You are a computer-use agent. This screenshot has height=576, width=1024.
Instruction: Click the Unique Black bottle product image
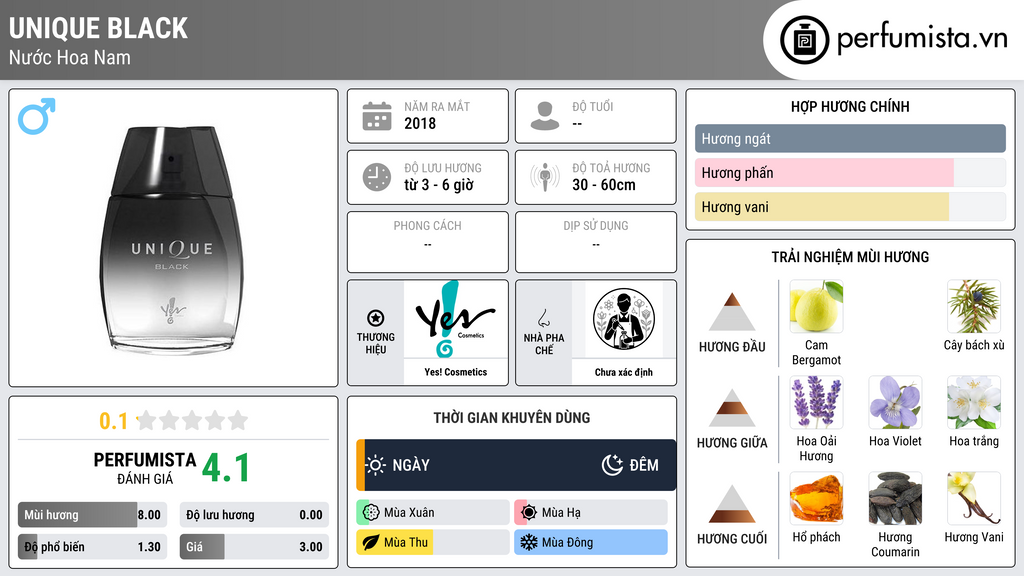click(173, 238)
